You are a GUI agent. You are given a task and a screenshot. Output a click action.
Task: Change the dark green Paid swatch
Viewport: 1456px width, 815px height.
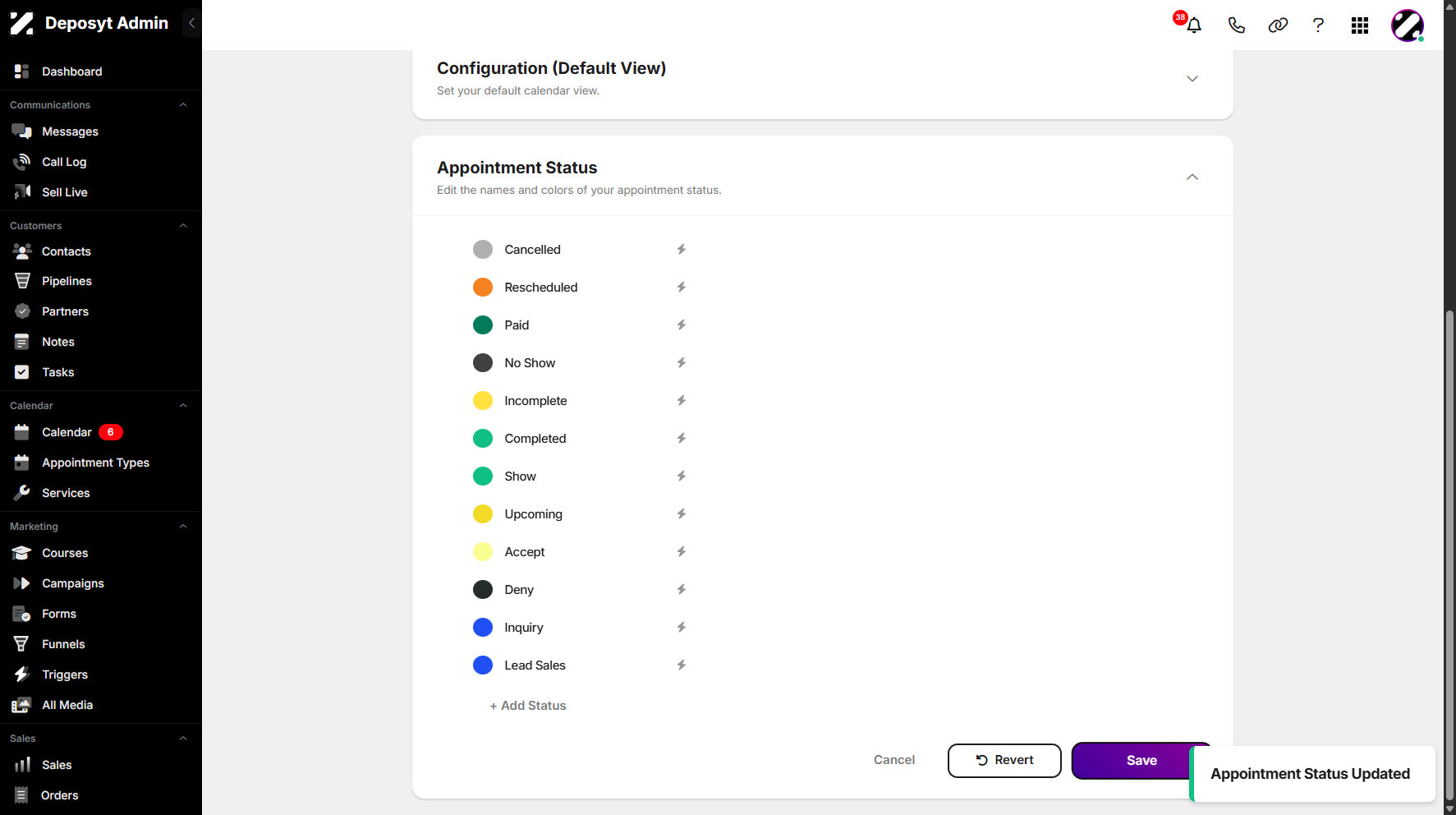tap(483, 325)
